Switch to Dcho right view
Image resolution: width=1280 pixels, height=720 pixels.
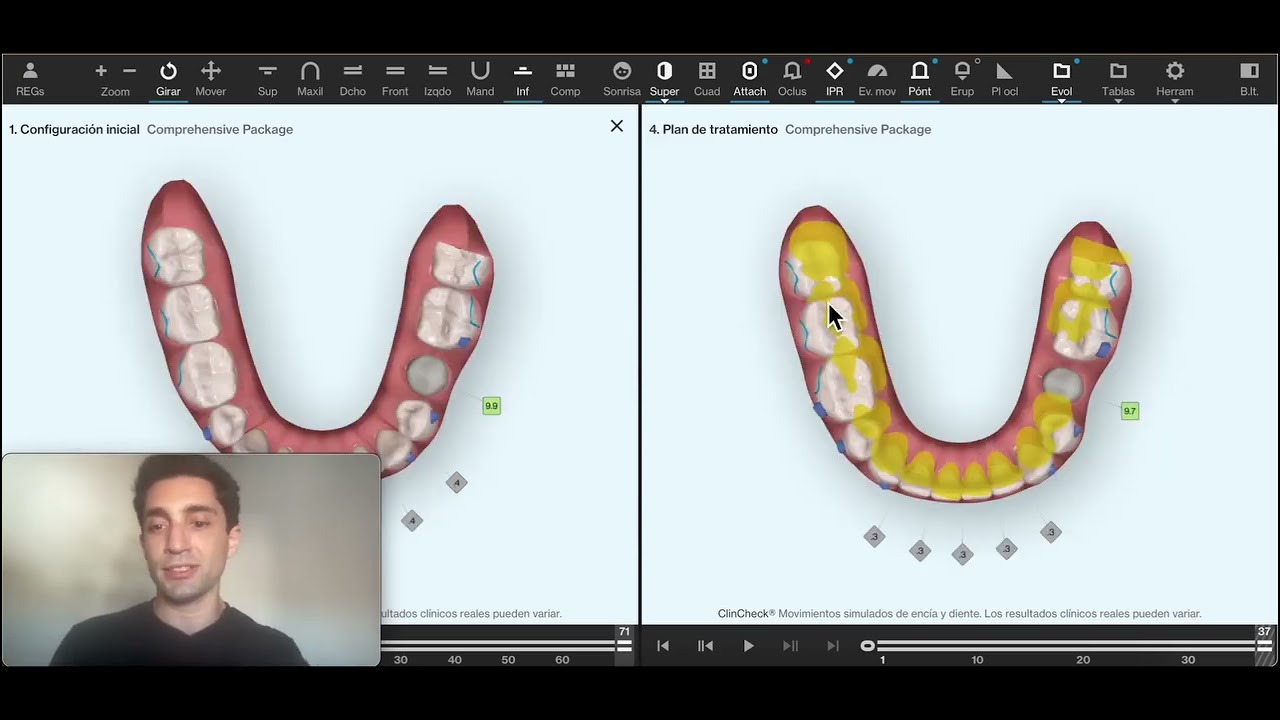352,79
